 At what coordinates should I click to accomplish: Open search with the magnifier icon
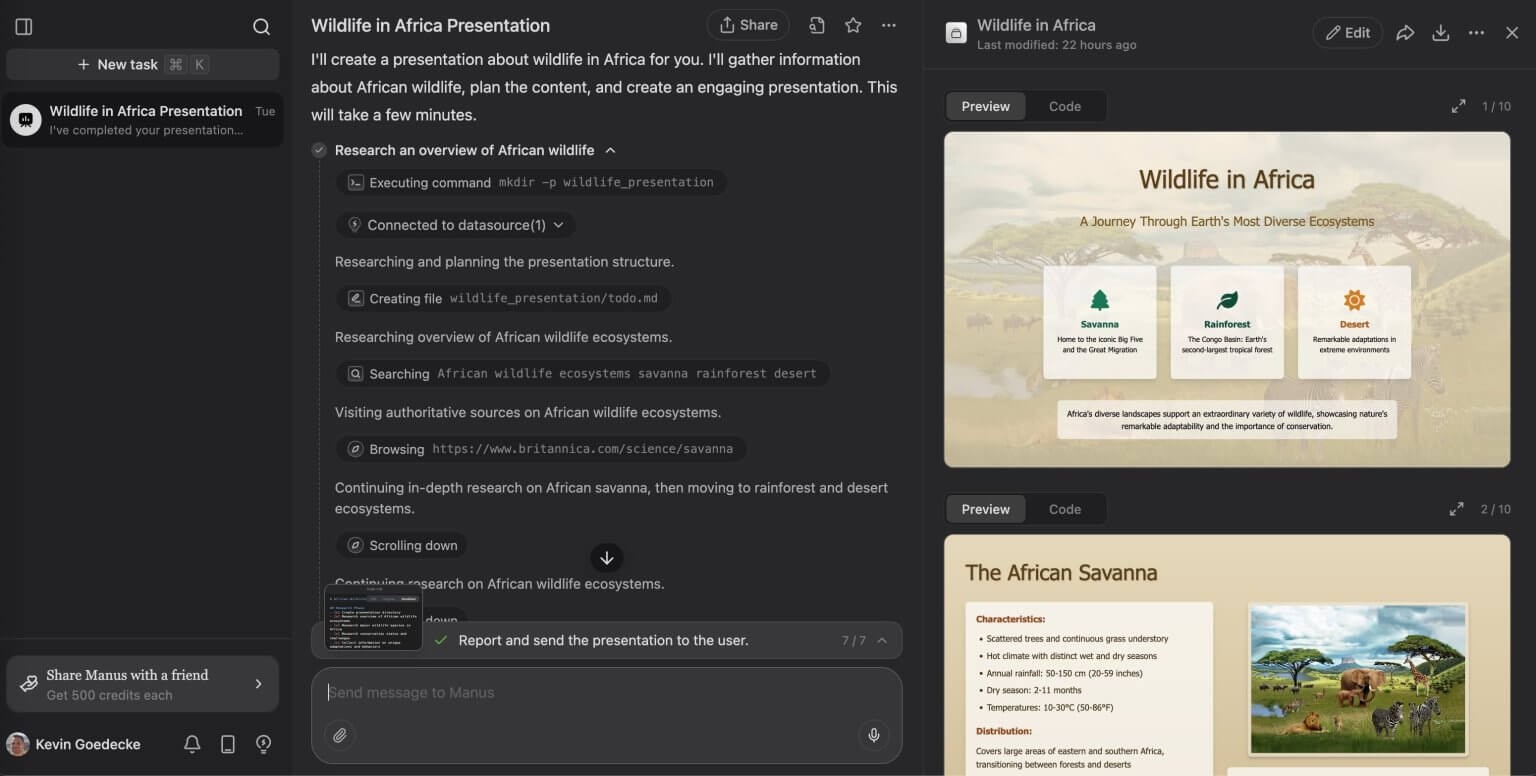(261, 27)
